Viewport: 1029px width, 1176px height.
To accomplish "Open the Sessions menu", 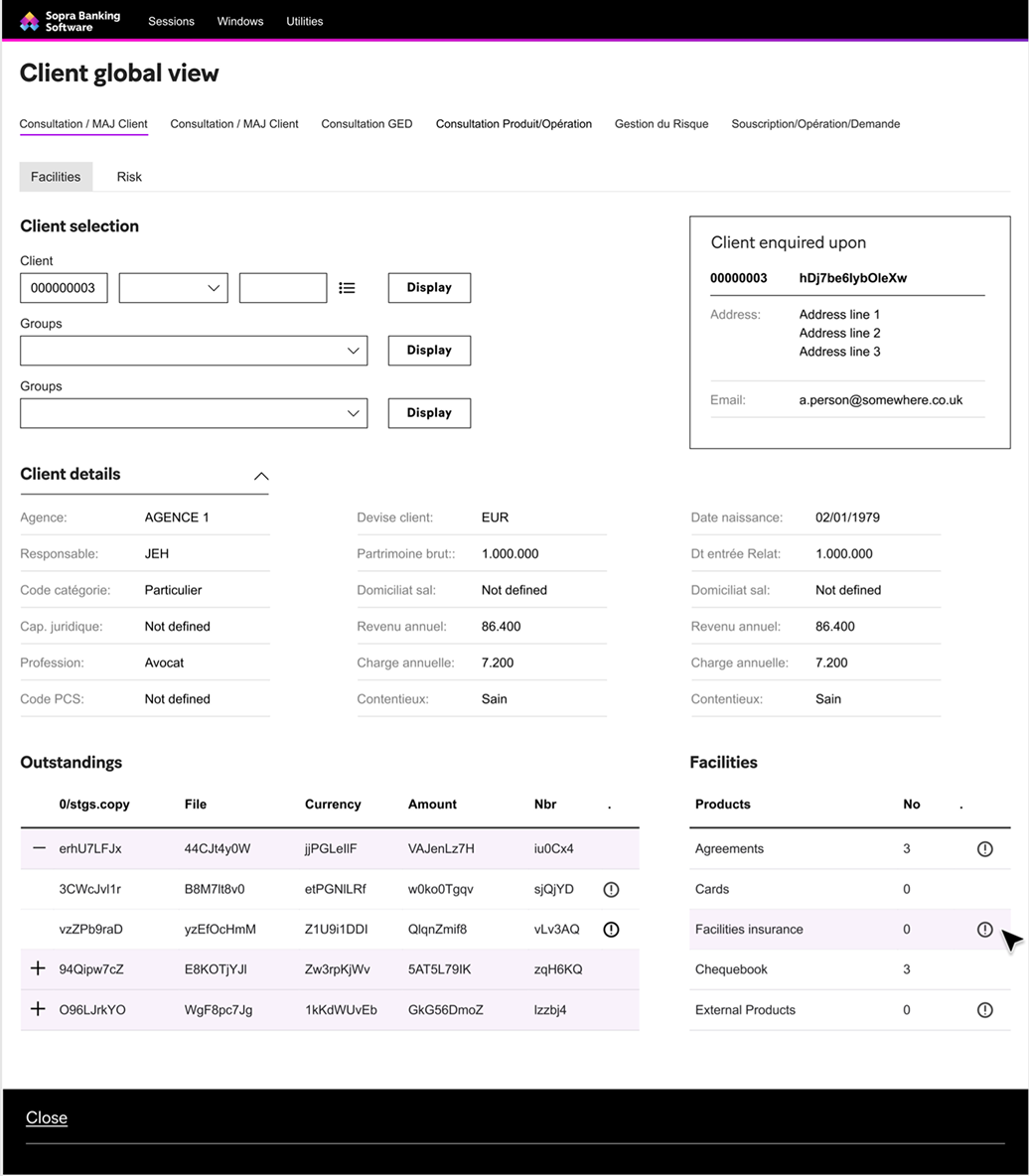I will [x=171, y=21].
